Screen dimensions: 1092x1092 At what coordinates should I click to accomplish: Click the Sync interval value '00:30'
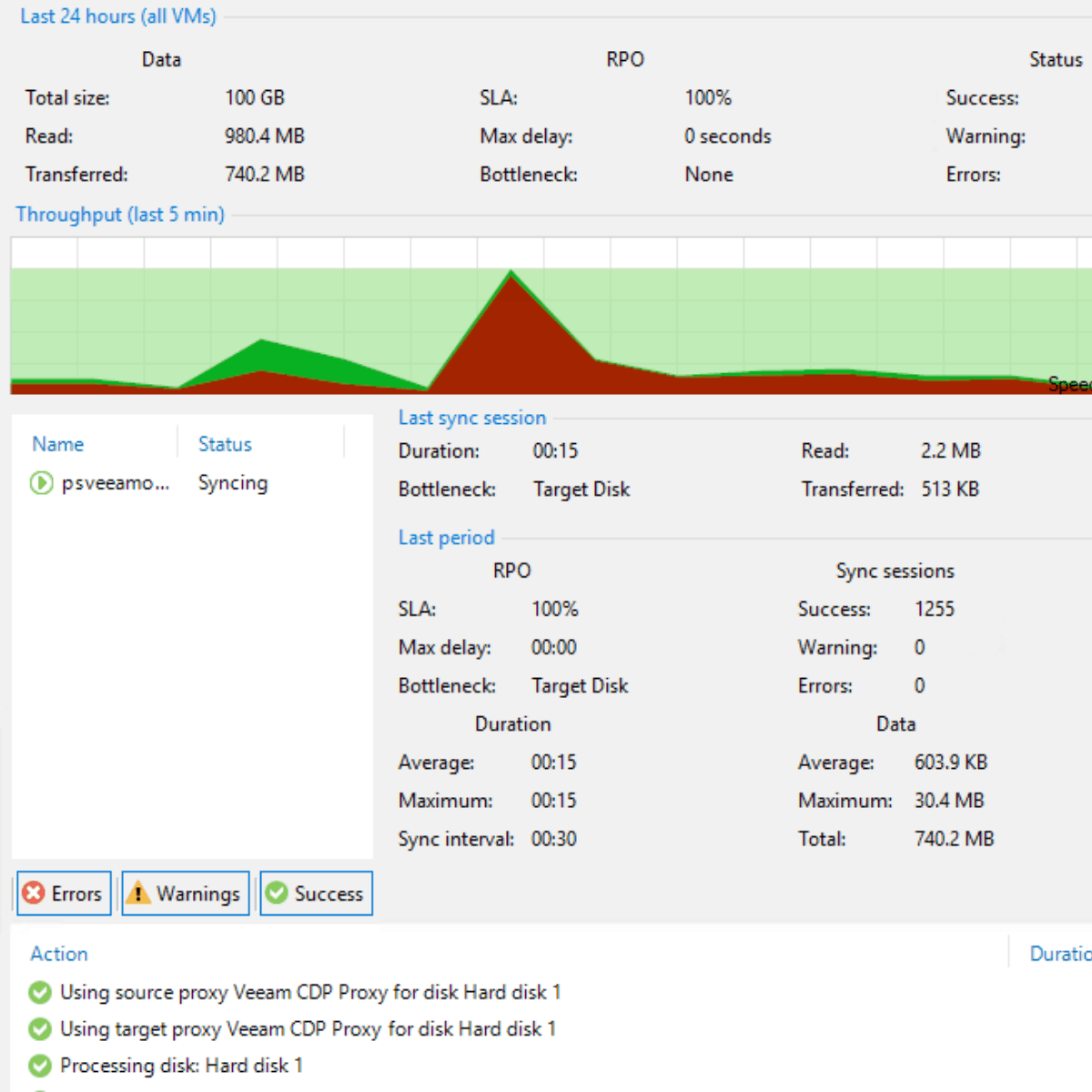(x=554, y=839)
